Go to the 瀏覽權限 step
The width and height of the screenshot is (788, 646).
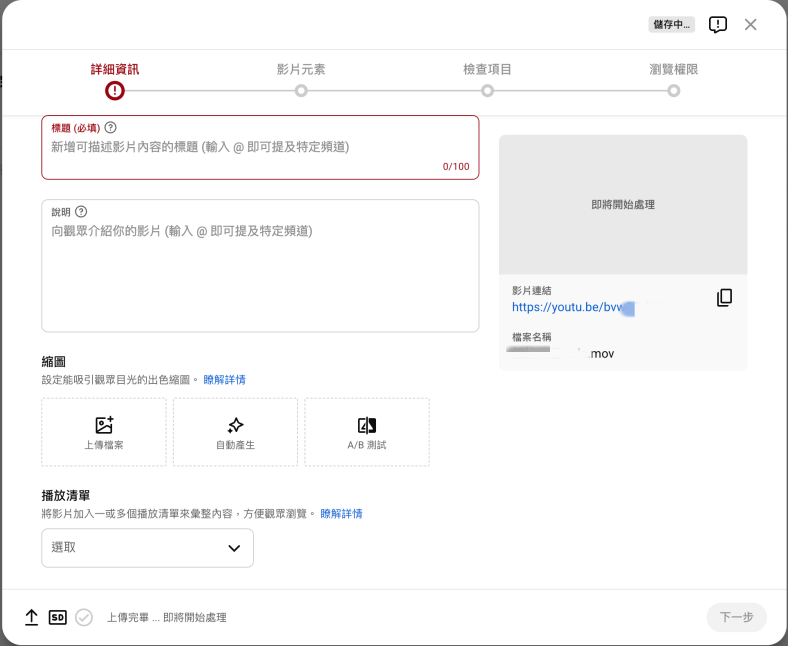coord(673,69)
